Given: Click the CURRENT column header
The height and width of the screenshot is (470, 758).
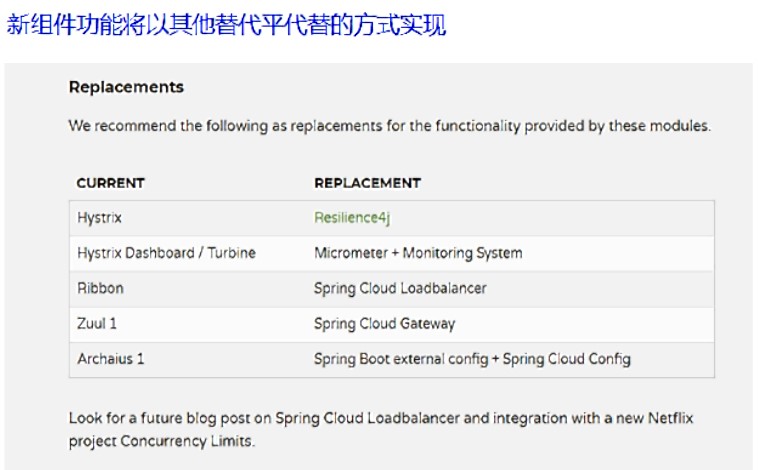Looking at the screenshot, I should coord(111,183).
